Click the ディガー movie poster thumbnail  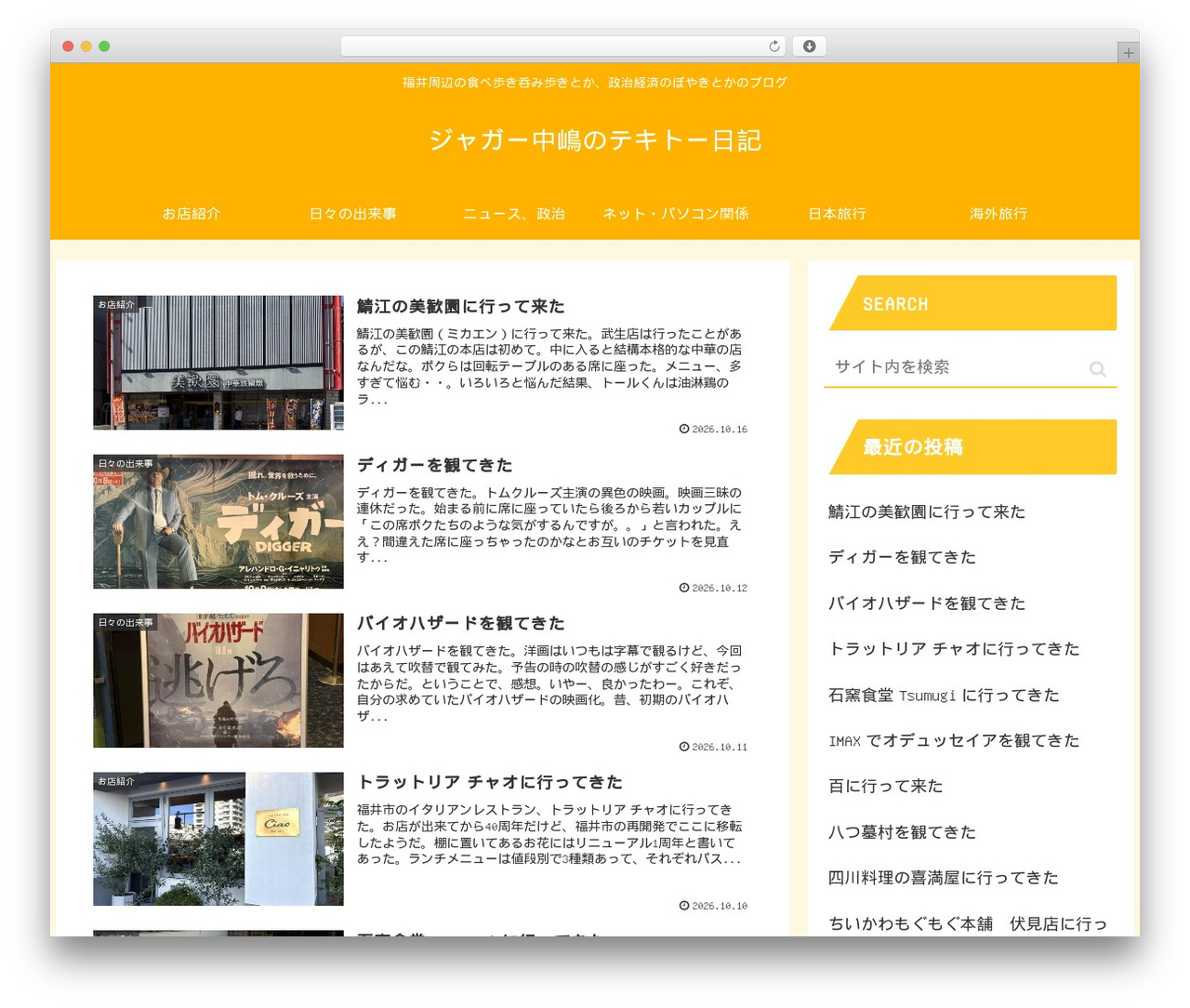218,522
